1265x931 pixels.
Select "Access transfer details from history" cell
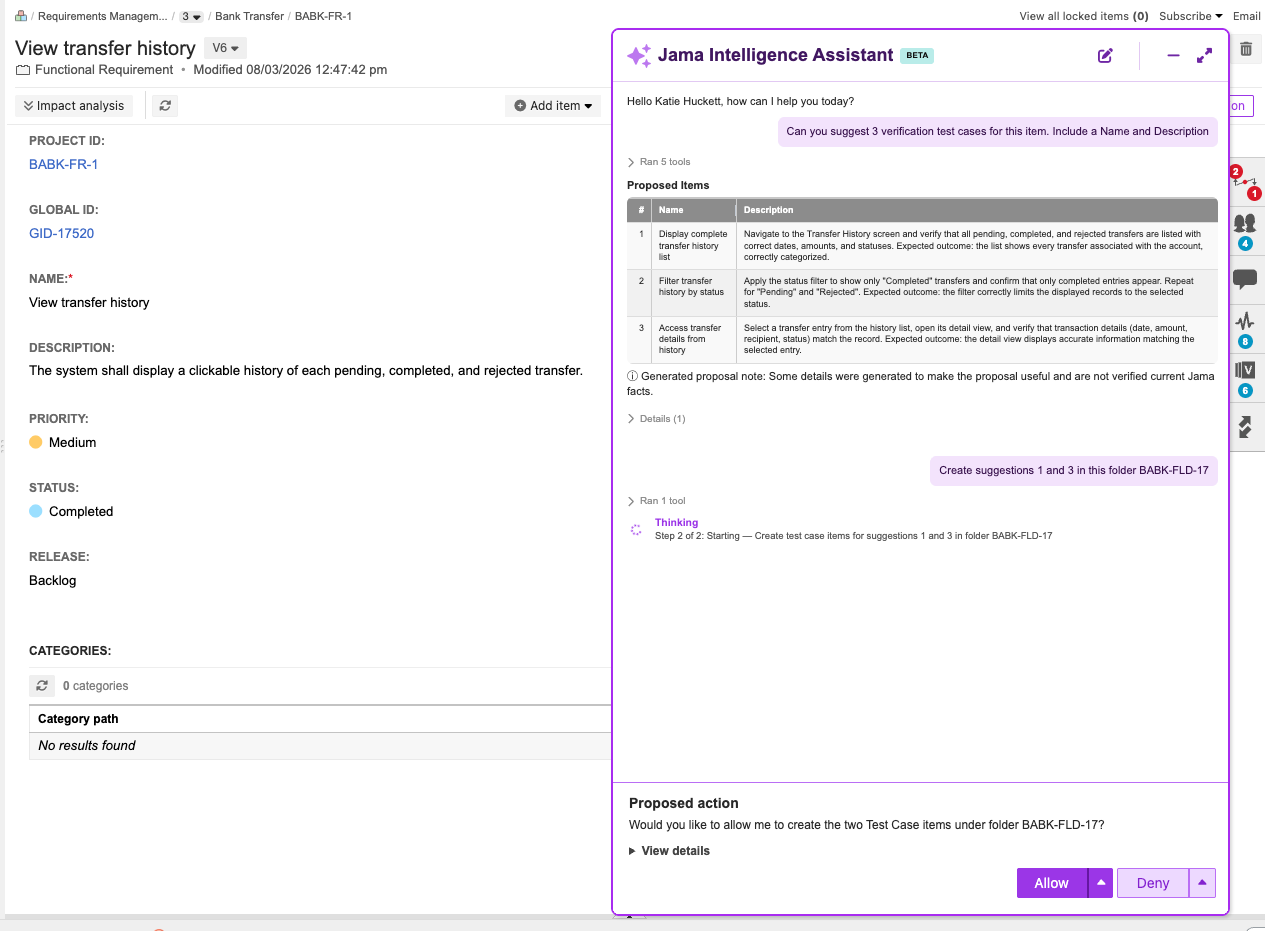(x=694, y=339)
